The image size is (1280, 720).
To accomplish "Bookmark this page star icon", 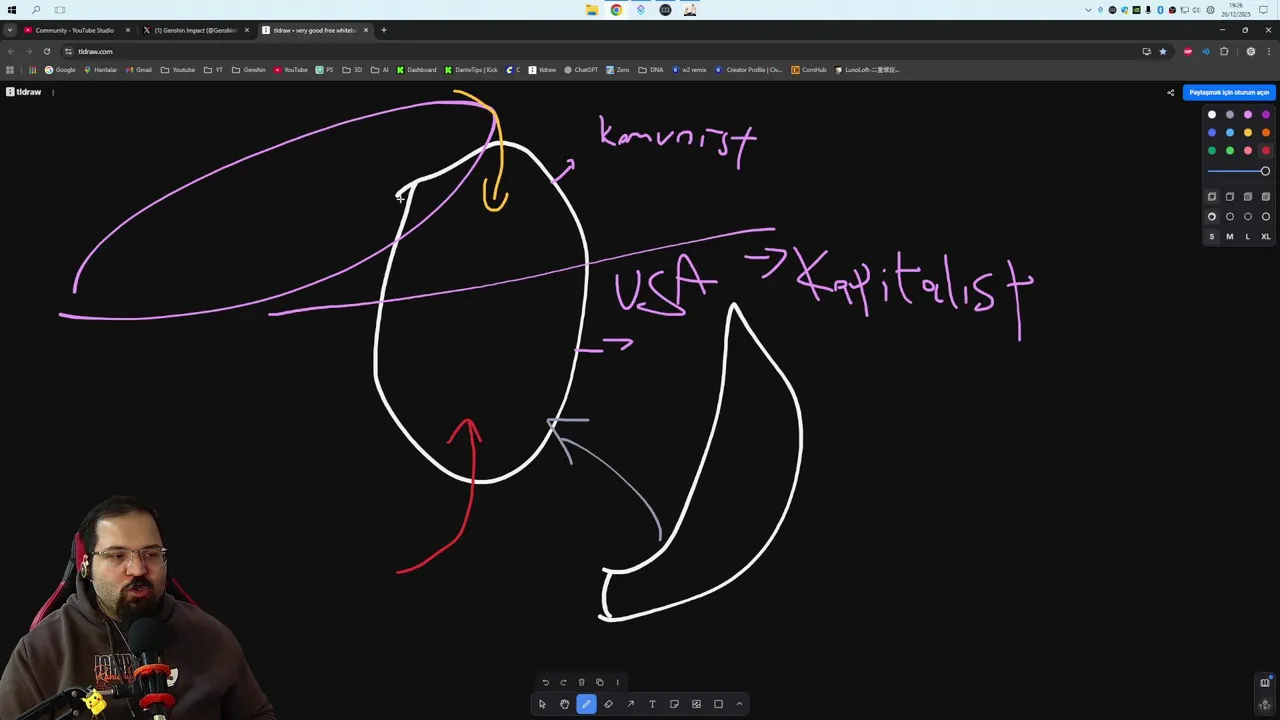I will [x=1163, y=51].
